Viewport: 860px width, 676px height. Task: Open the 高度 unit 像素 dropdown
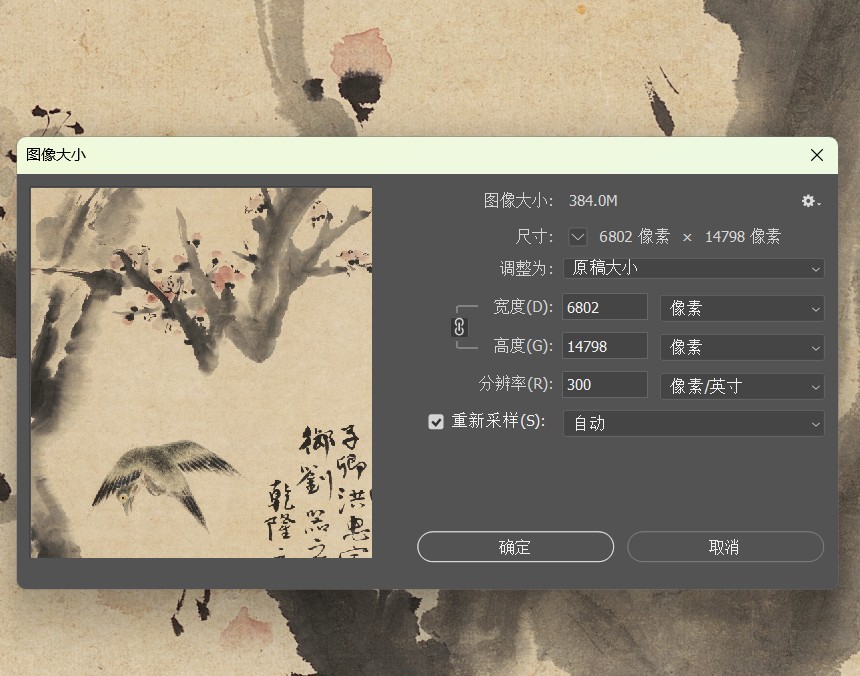(742, 347)
